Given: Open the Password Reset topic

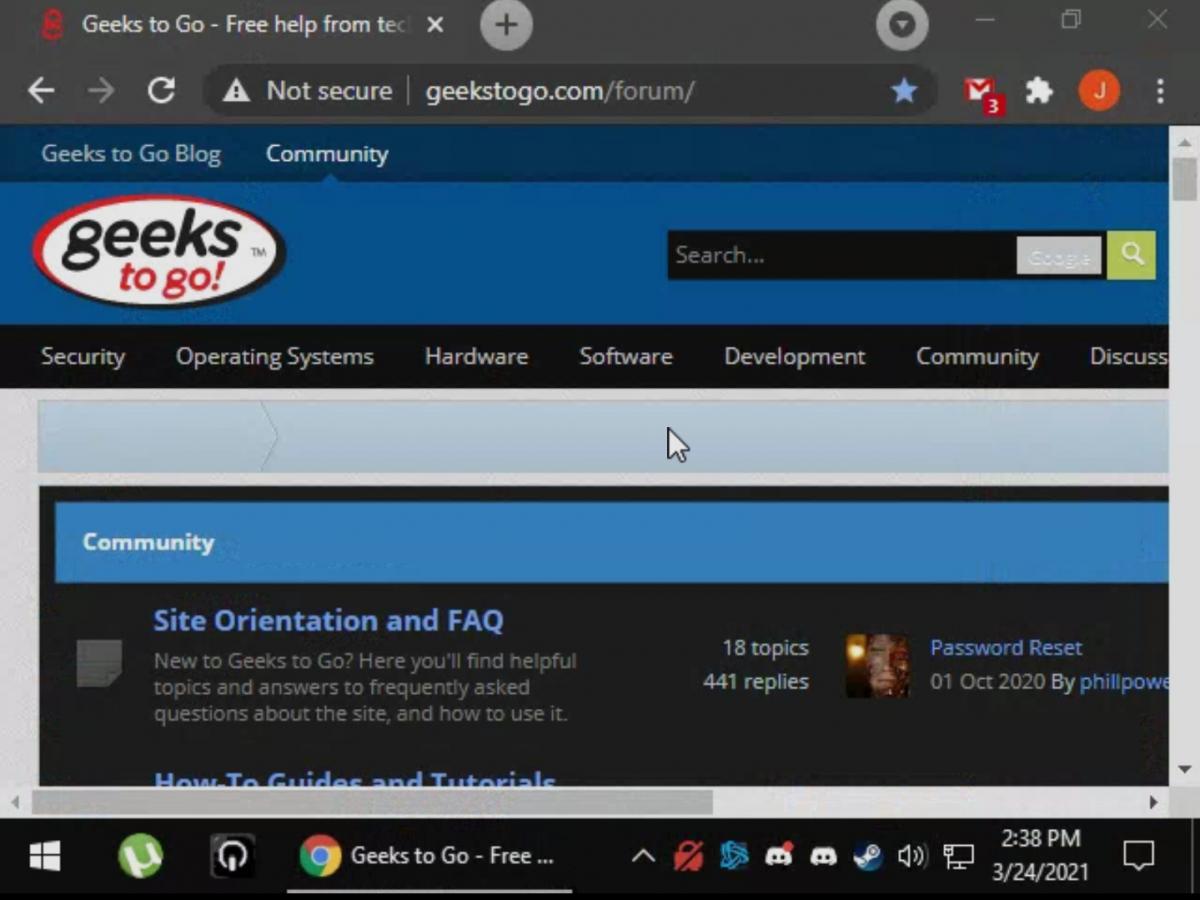Looking at the screenshot, I should tap(1006, 648).
